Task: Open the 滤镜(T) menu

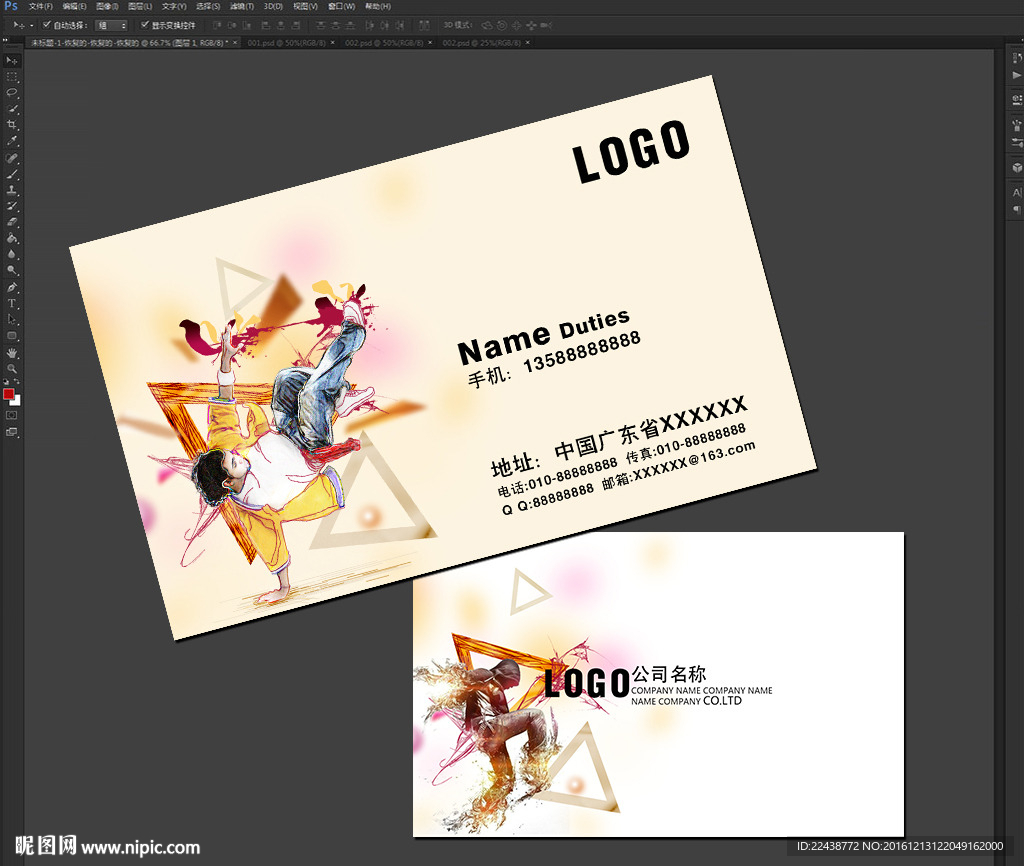Action: pos(242,7)
